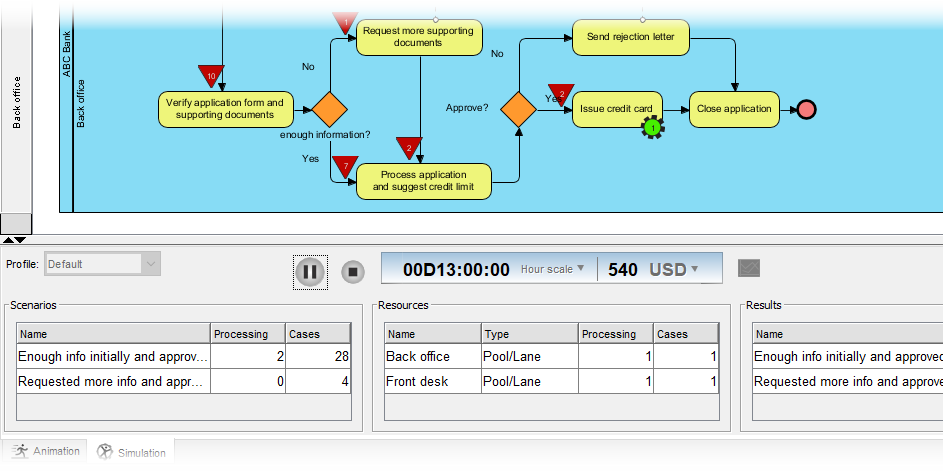The width and height of the screenshot is (943, 472).
Task: Stop the simulation with stop button
Action: pos(353,271)
